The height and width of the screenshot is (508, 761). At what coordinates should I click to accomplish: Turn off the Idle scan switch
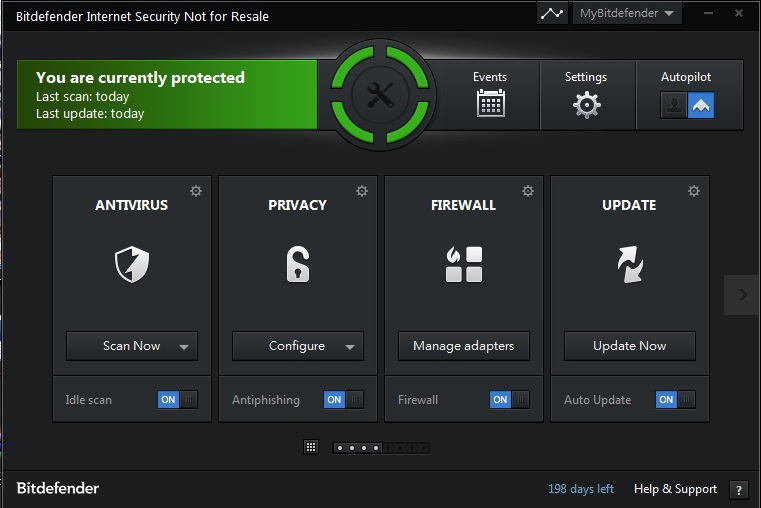[177, 400]
